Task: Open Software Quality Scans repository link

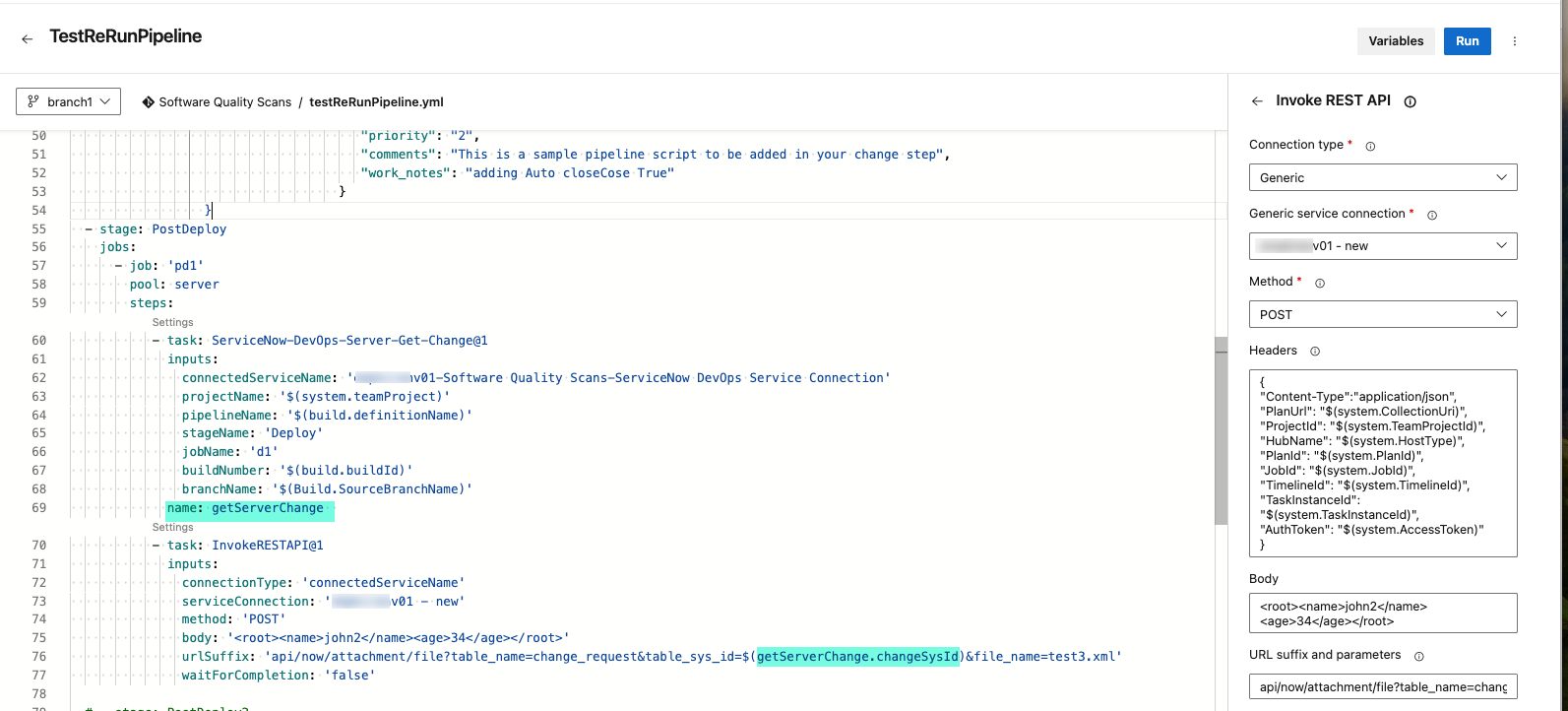Action: pos(225,101)
